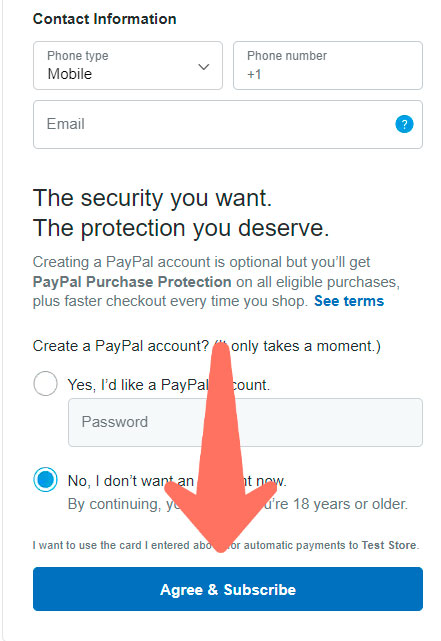Image resolution: width=441 pixels, height=641 pixels.
Task: Focus the Phone number input field
Action: tap(328, 65)
